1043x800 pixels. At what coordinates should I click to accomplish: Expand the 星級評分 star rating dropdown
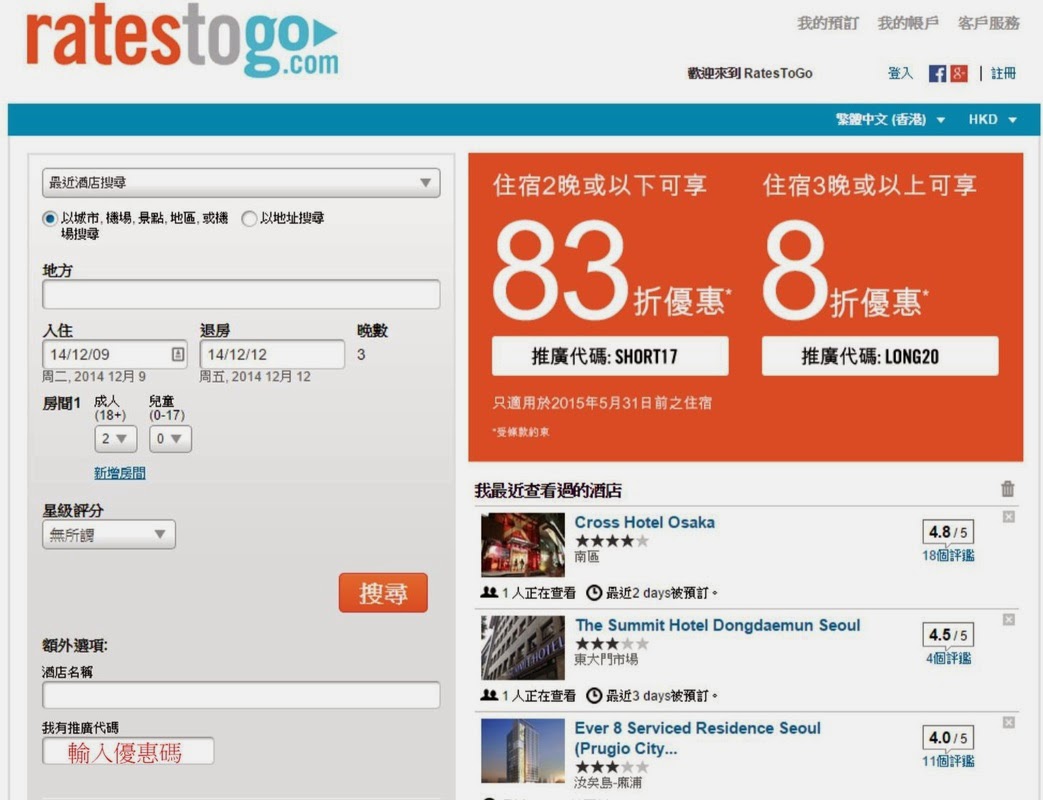(x=108, y=535)
